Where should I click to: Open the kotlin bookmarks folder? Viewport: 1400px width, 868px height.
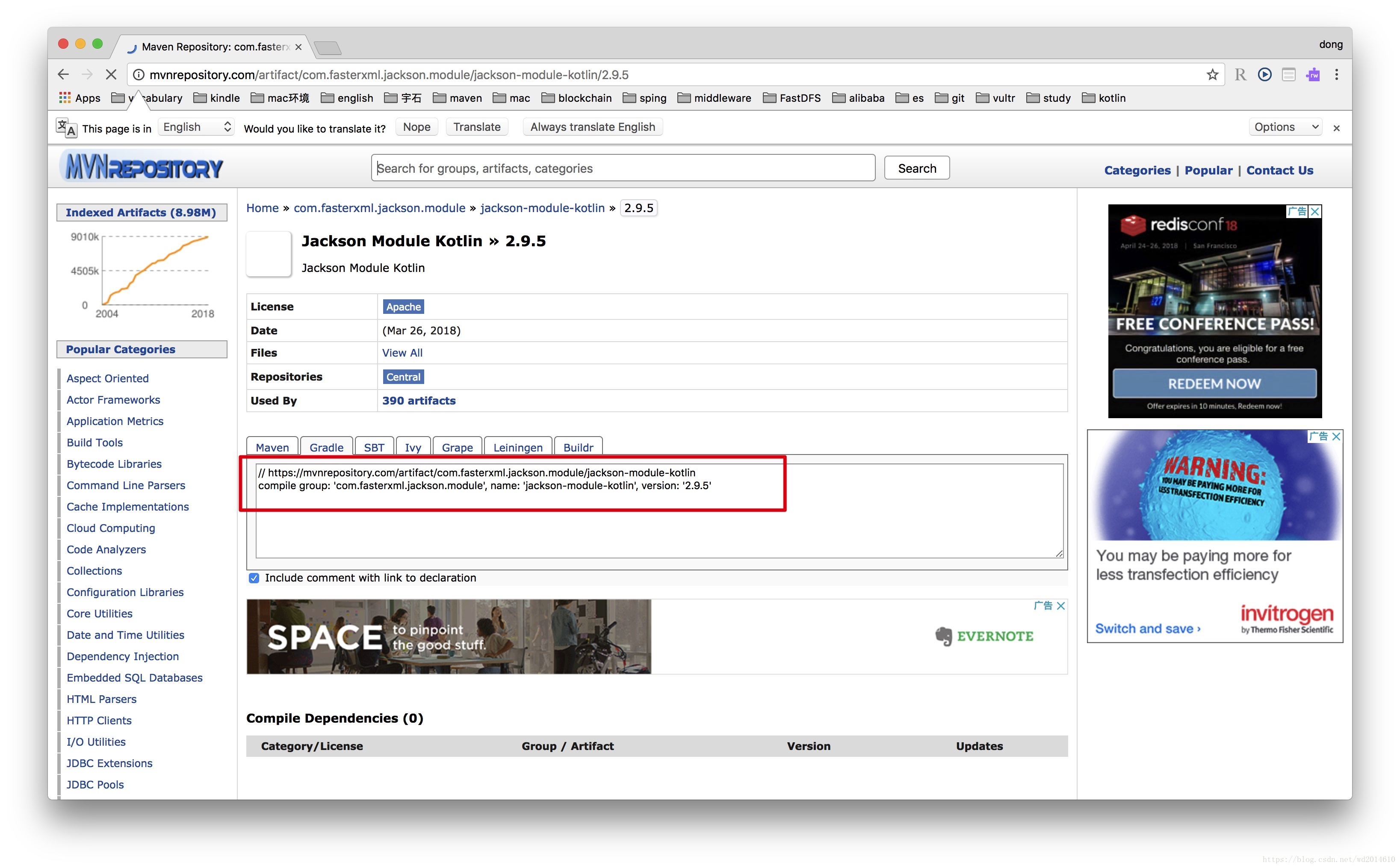pyautogui.click(x=1103, y=98)
